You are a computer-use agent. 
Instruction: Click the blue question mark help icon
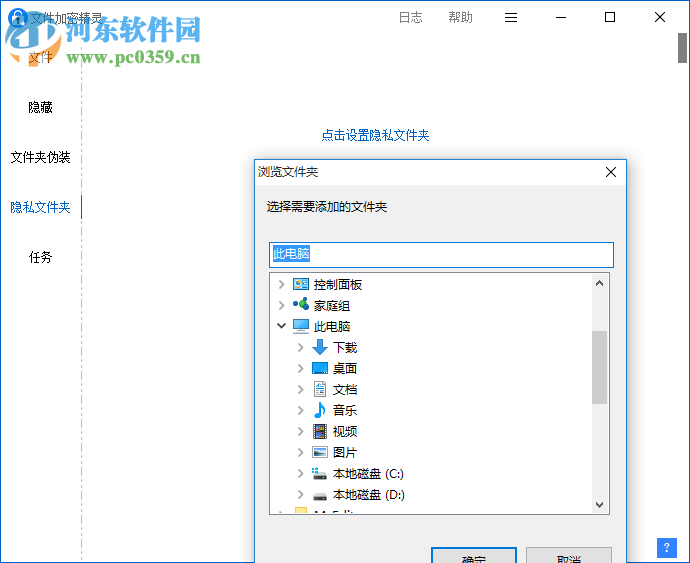pos(667,548)
